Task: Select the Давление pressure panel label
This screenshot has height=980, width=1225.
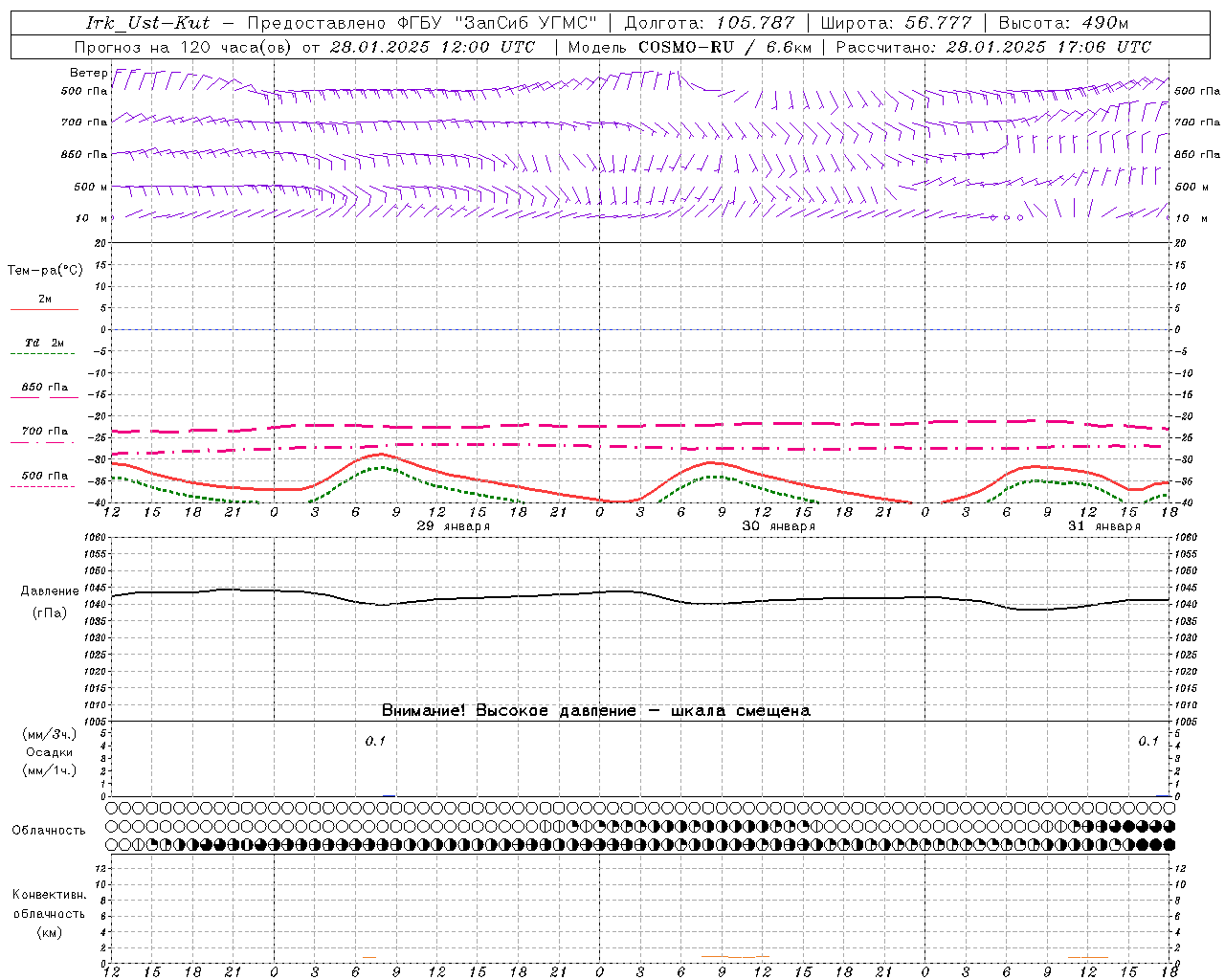Action: [x=50, y=591]
